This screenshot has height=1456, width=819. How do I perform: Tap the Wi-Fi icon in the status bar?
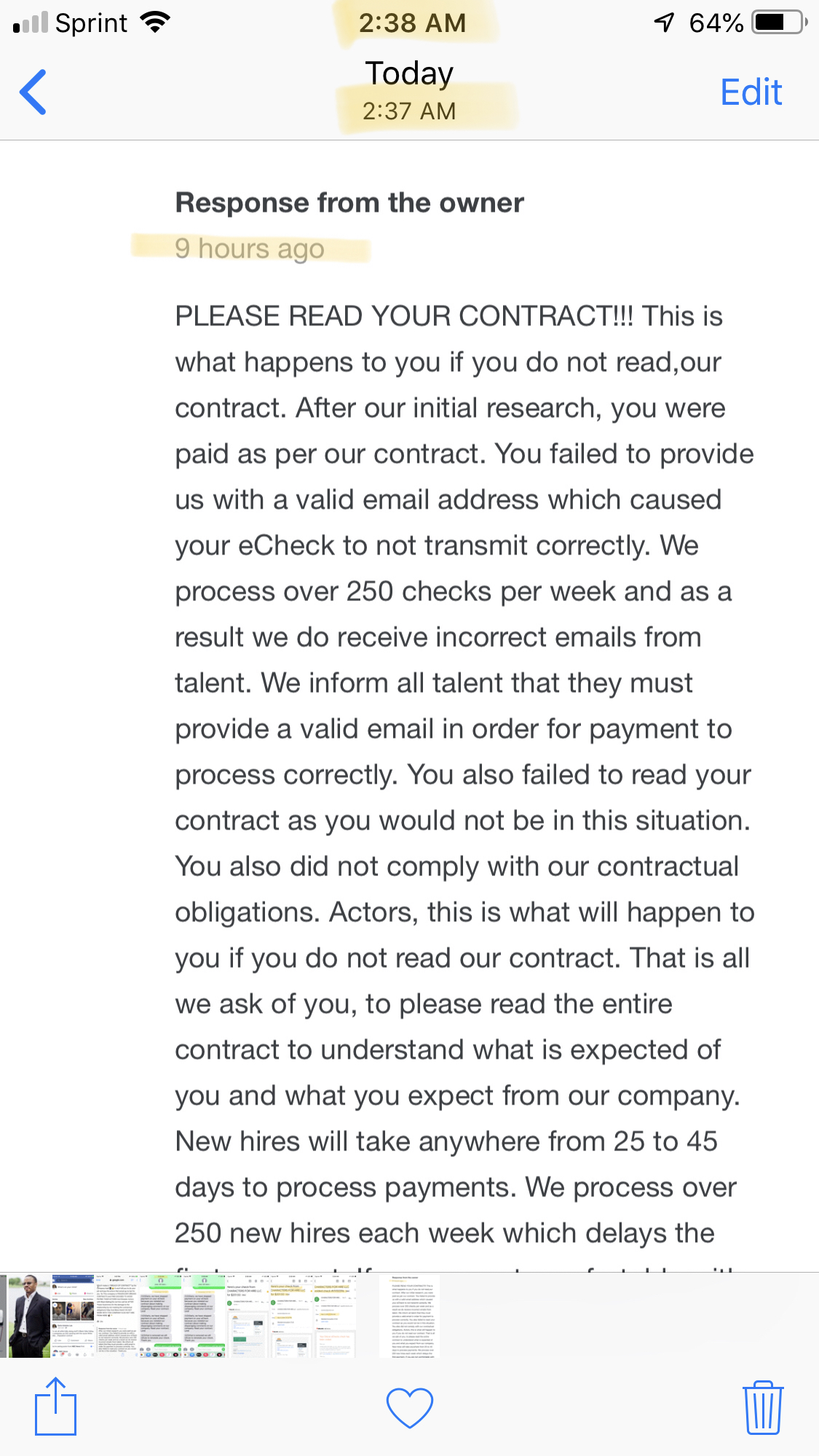click(x=155, y=23)
